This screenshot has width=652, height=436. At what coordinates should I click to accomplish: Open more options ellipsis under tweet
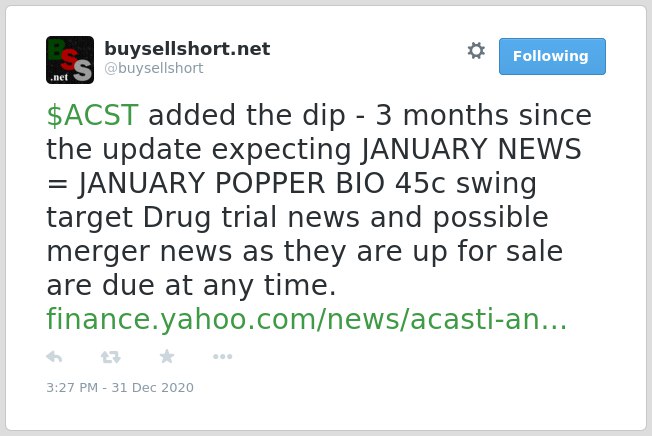tap(222, 357)
